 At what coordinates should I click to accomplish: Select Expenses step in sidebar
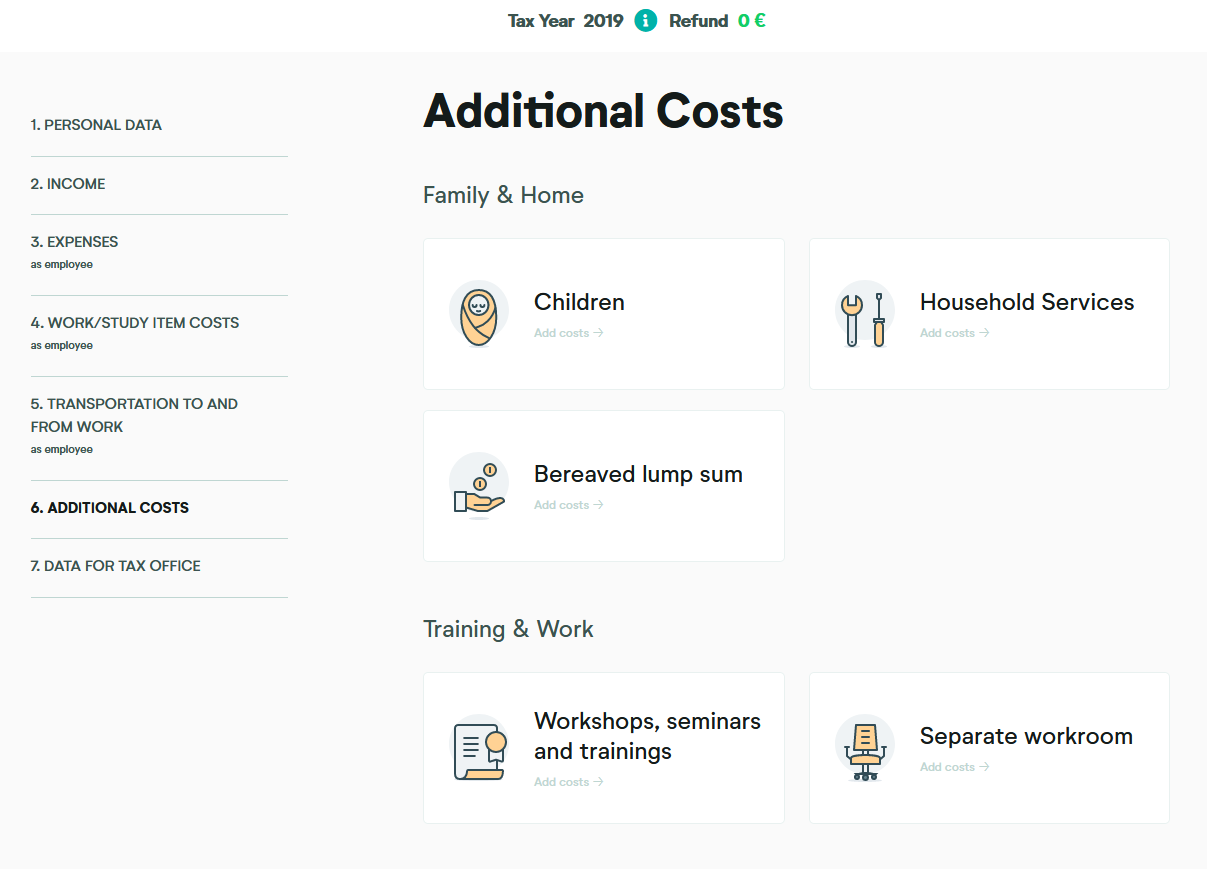[x=75, y=242]
